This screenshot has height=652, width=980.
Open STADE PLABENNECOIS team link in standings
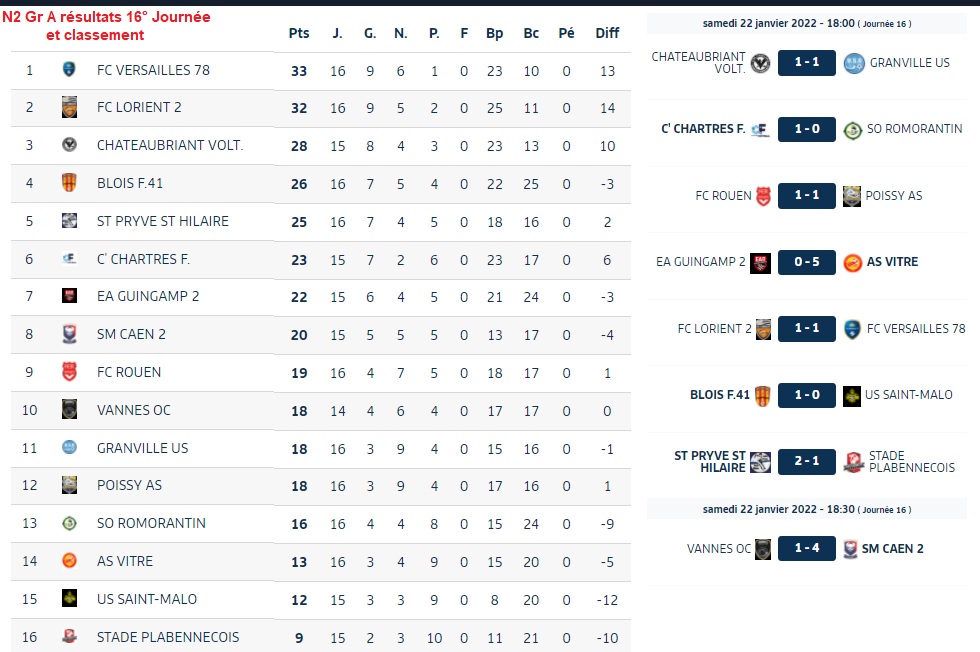click(x=168, y=637)
